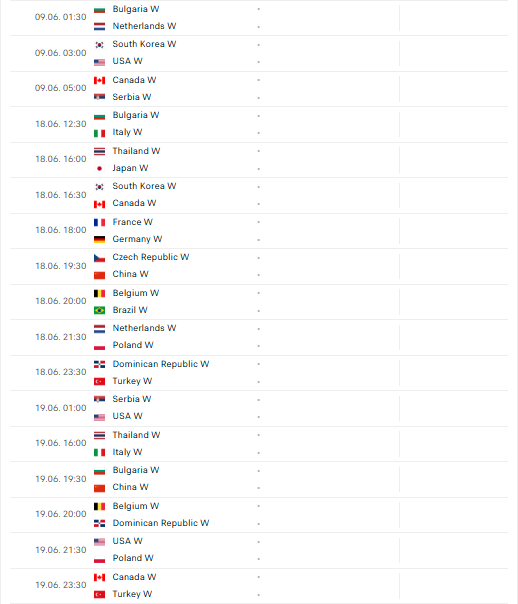Click the Czech Republic flag icon
The height and width of the screenshot is (604, 518).
point(99,258)
